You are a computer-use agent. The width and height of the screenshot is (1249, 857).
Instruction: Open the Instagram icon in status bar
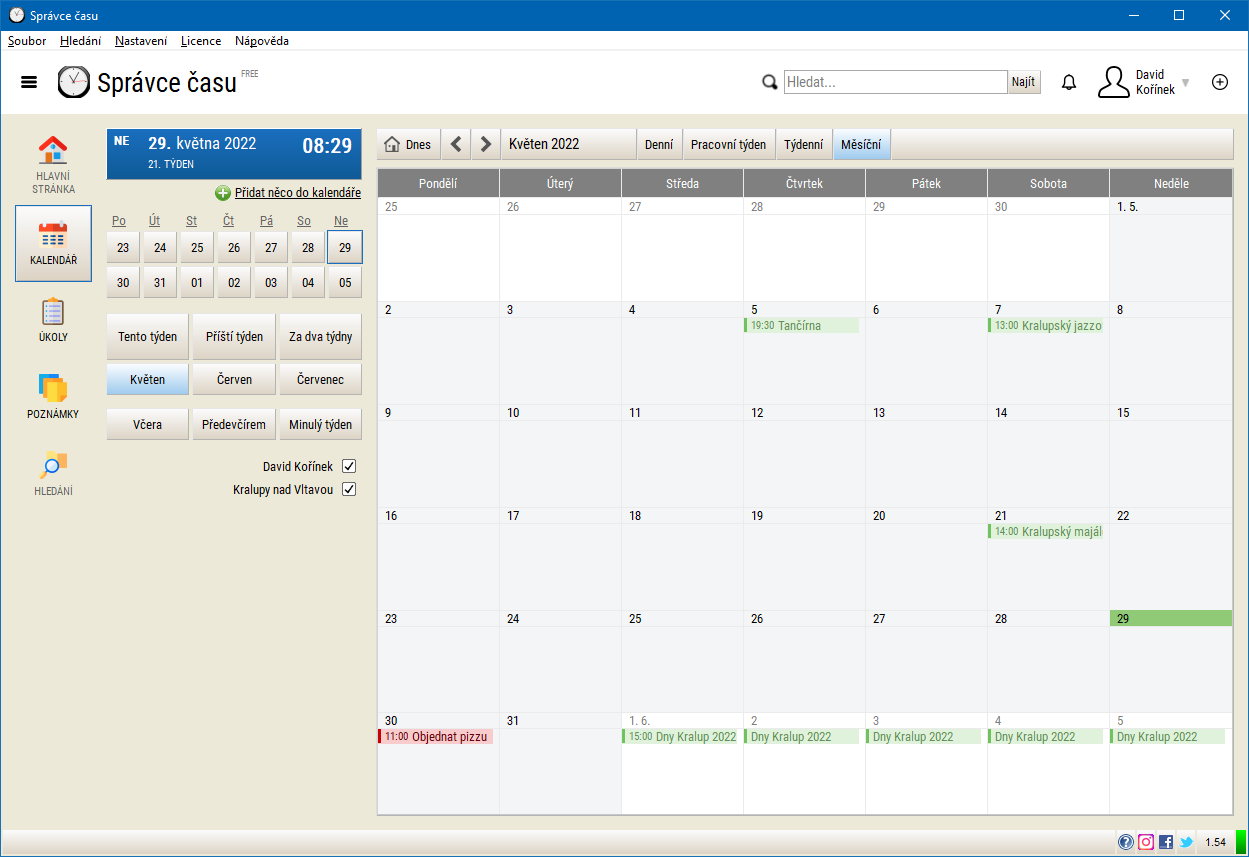point(1146,842)
